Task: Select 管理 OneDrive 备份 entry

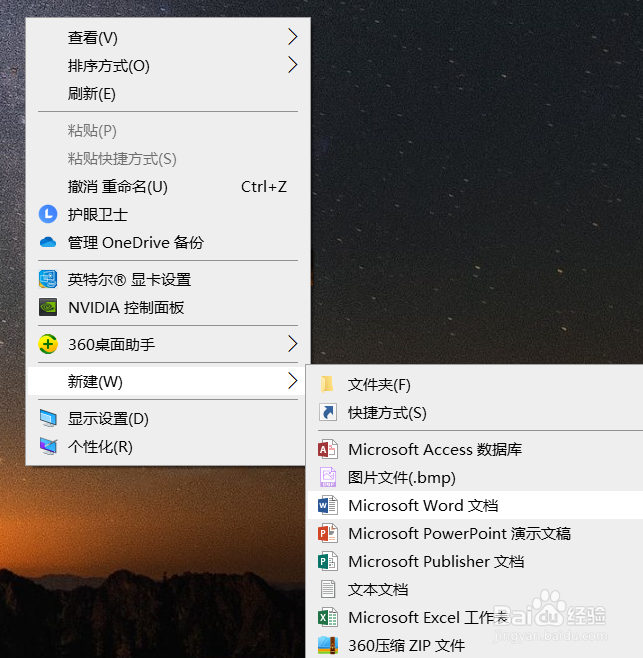Action: point(168,243)
